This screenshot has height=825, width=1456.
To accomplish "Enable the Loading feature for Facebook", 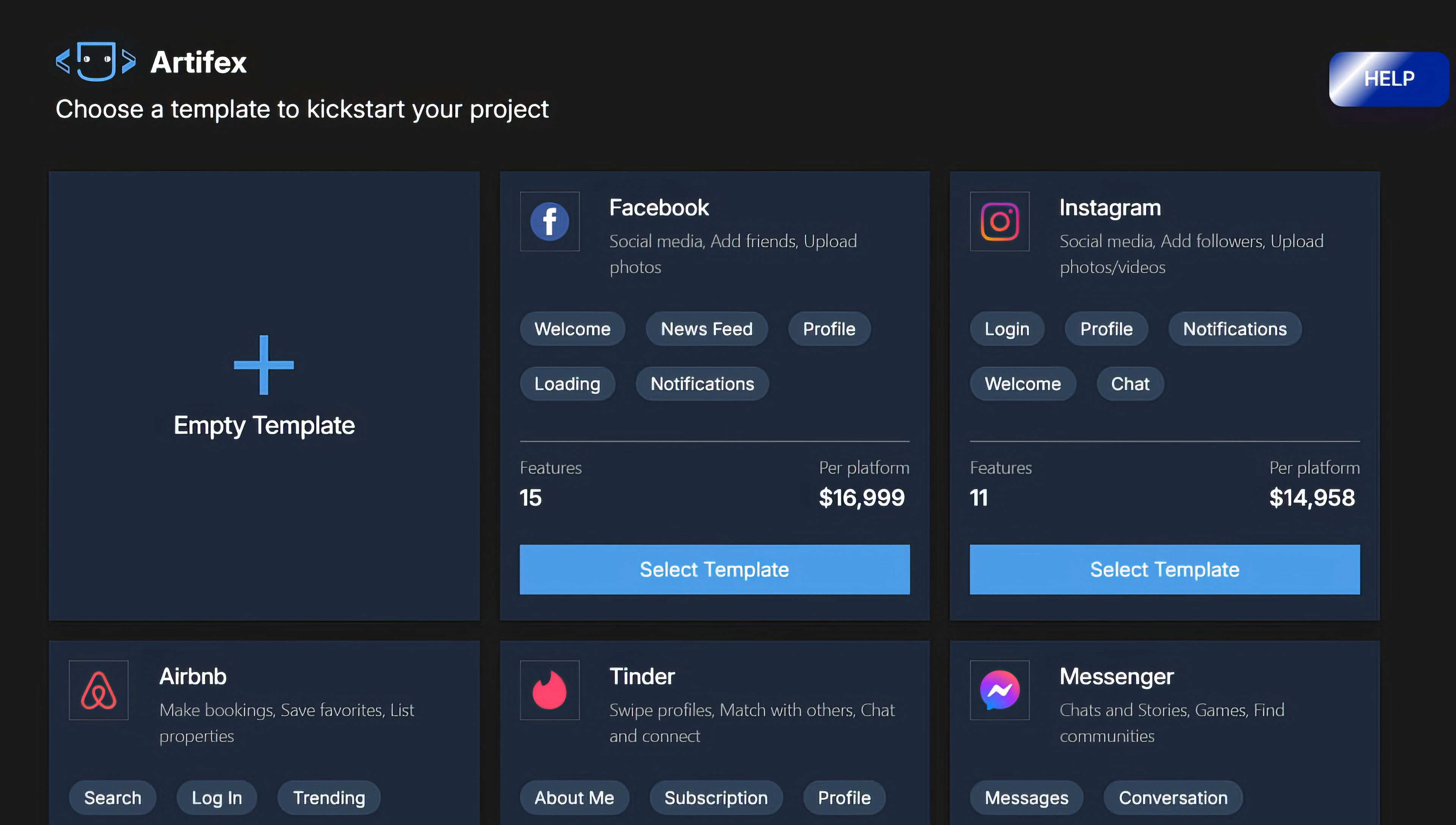I will click(567, 383).
